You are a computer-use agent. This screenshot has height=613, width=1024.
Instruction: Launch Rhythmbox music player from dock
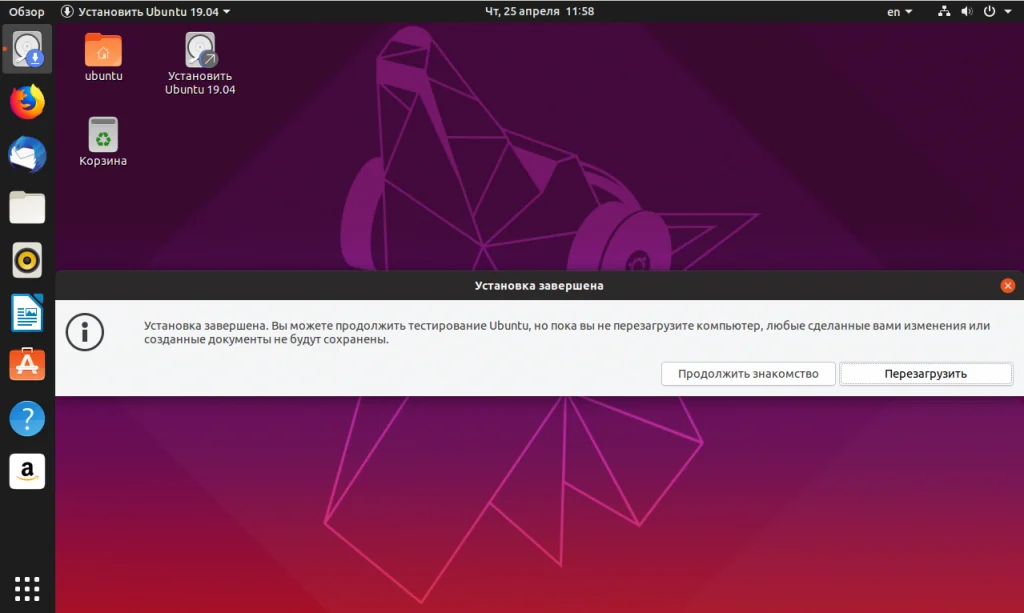27,260
